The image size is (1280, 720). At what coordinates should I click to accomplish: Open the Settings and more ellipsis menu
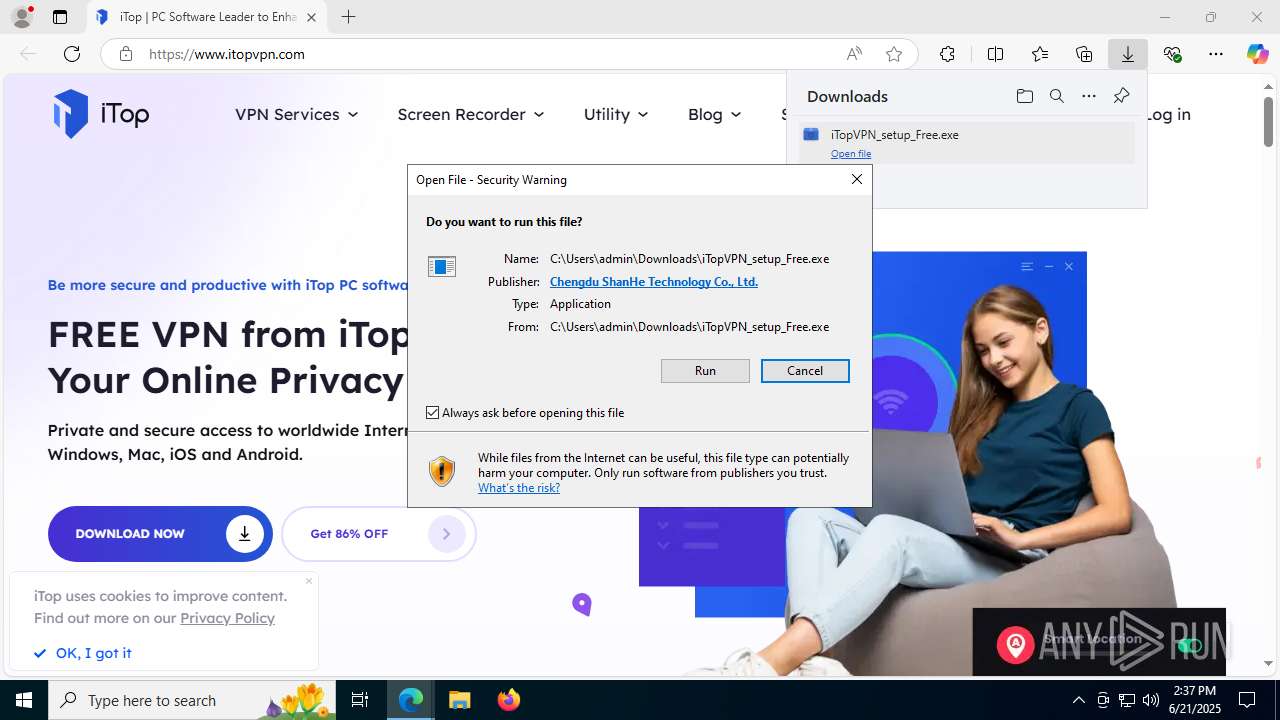click(x=1216, y=54)
